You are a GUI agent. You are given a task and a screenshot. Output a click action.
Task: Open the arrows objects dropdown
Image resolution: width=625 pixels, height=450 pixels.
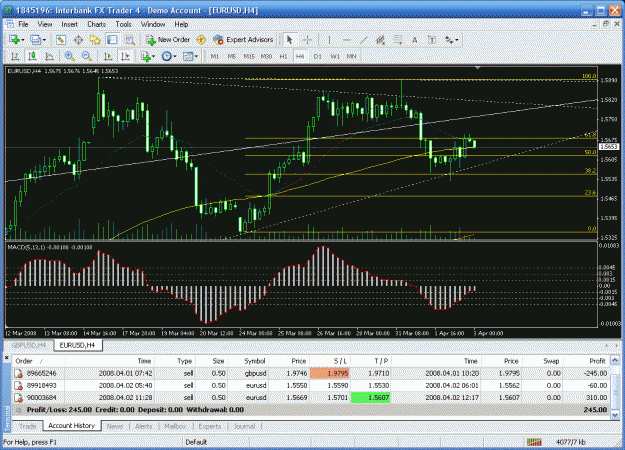452,40
